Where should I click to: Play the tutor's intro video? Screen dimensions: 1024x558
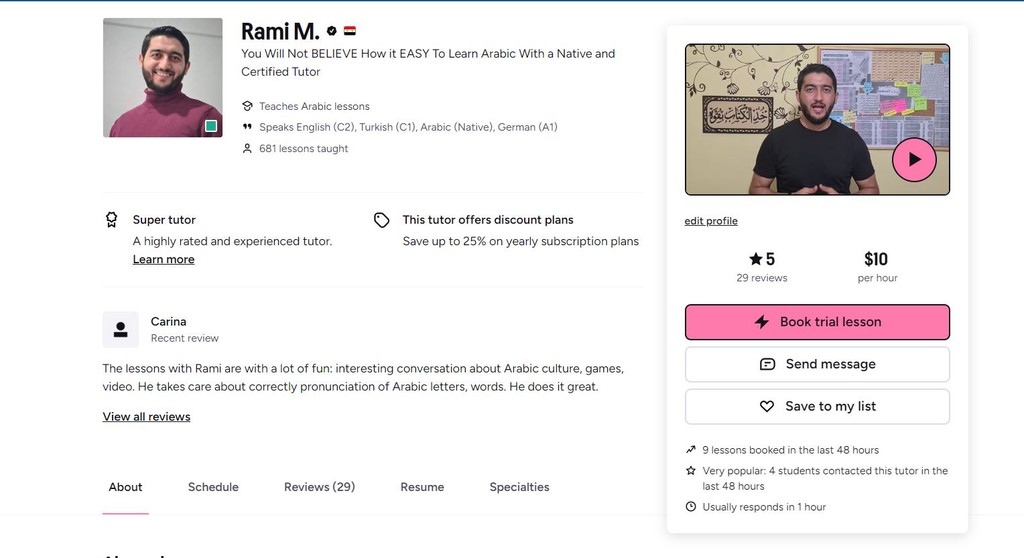[x=914, y=159]
